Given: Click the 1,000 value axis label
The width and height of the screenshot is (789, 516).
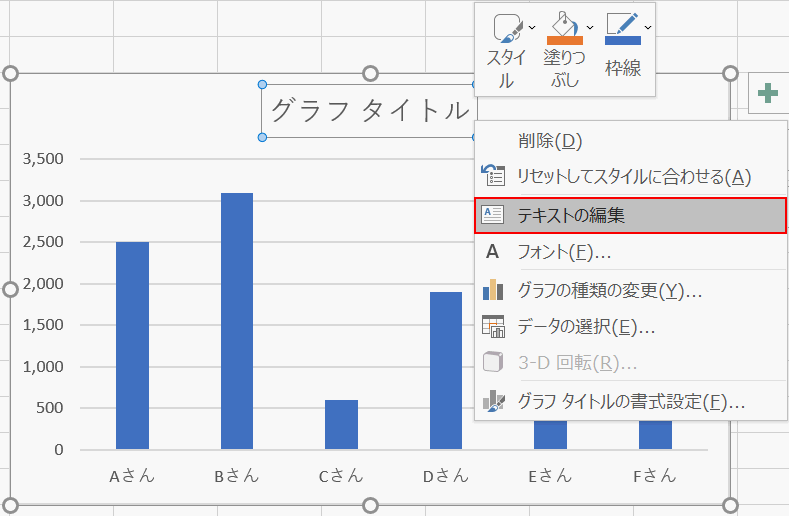Looking at the screenshot, I should (43, 367).
